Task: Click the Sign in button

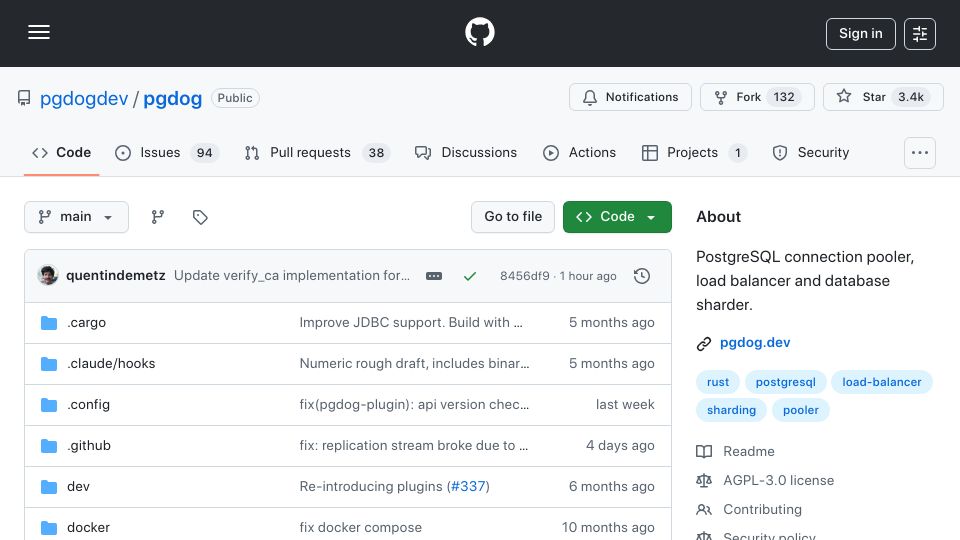Action: click(860, 34)
